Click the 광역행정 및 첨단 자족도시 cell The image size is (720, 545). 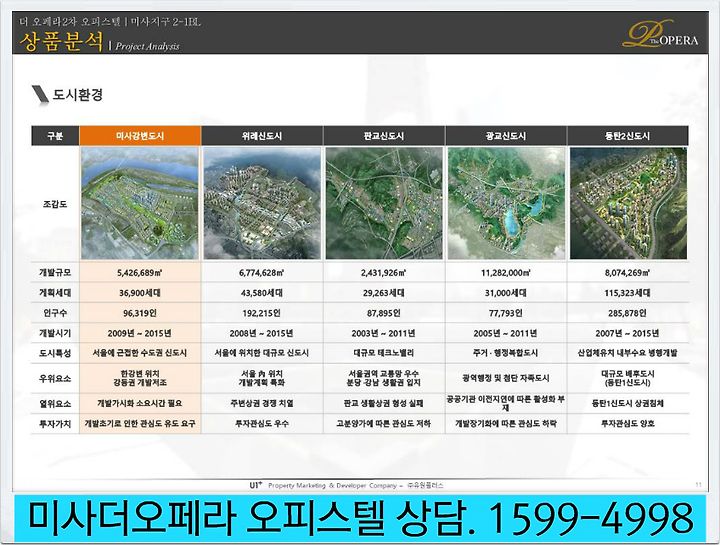pyautogui.click(x=506, y=378)
